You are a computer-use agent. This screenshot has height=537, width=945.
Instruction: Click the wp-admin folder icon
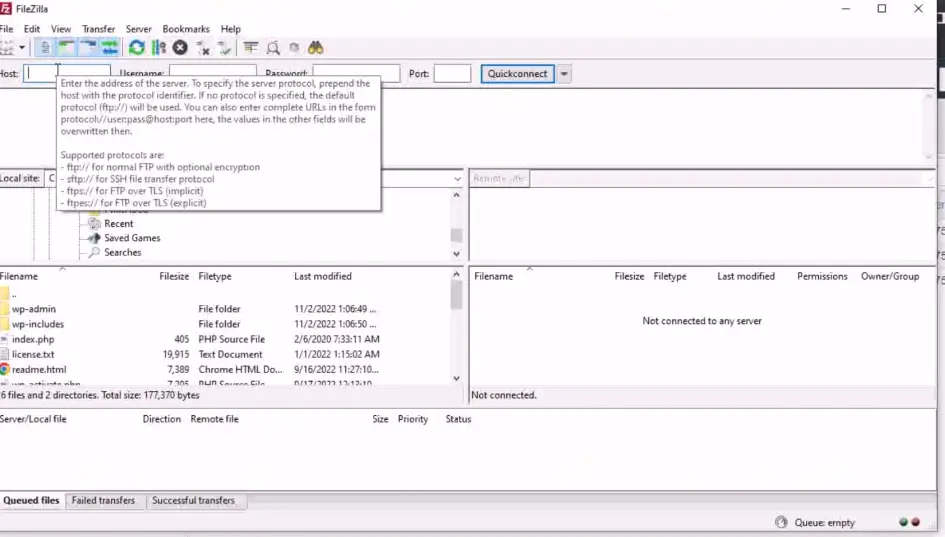[x=5, y=309]
